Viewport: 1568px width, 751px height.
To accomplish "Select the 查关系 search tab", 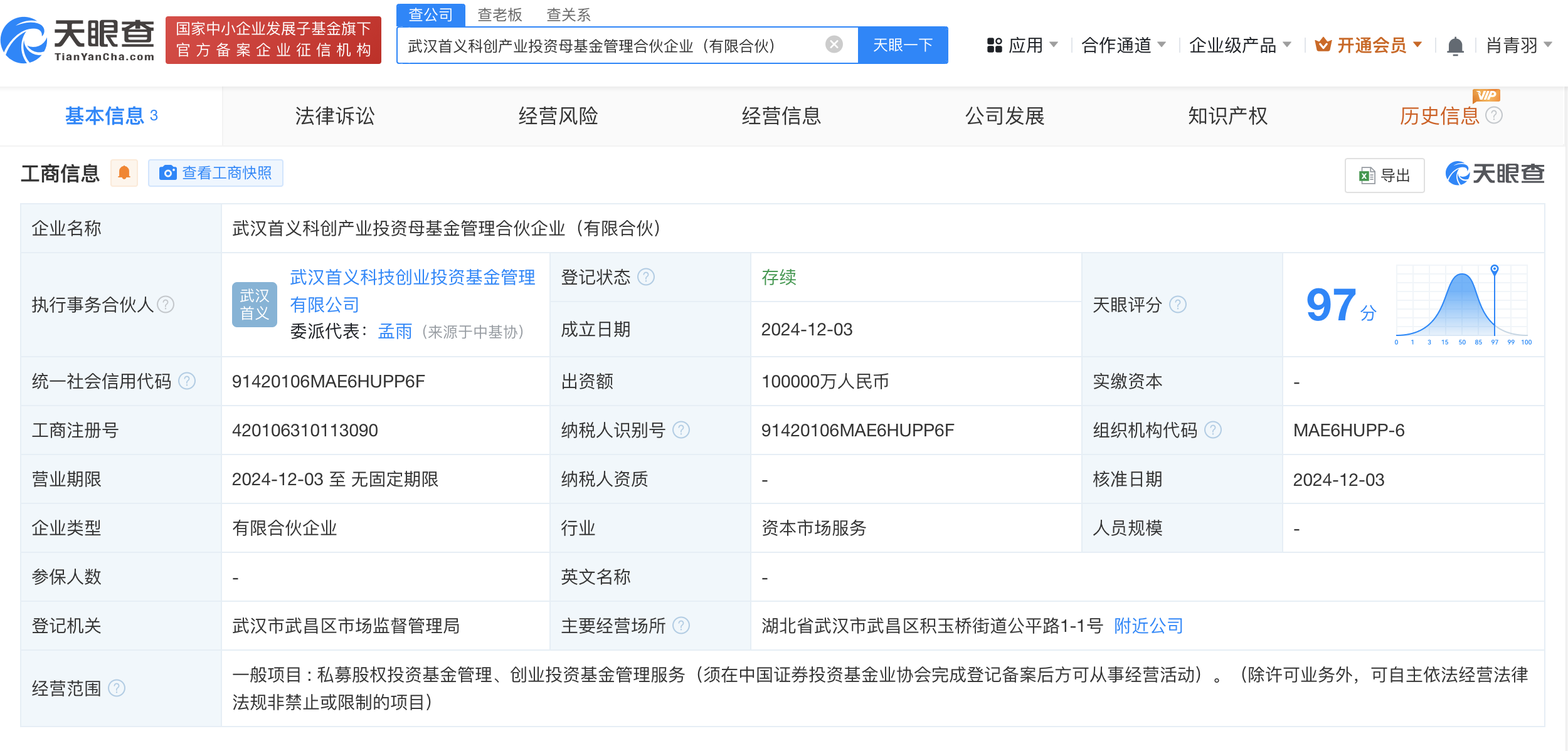I will pyautogui.click(x=569, y=14).
